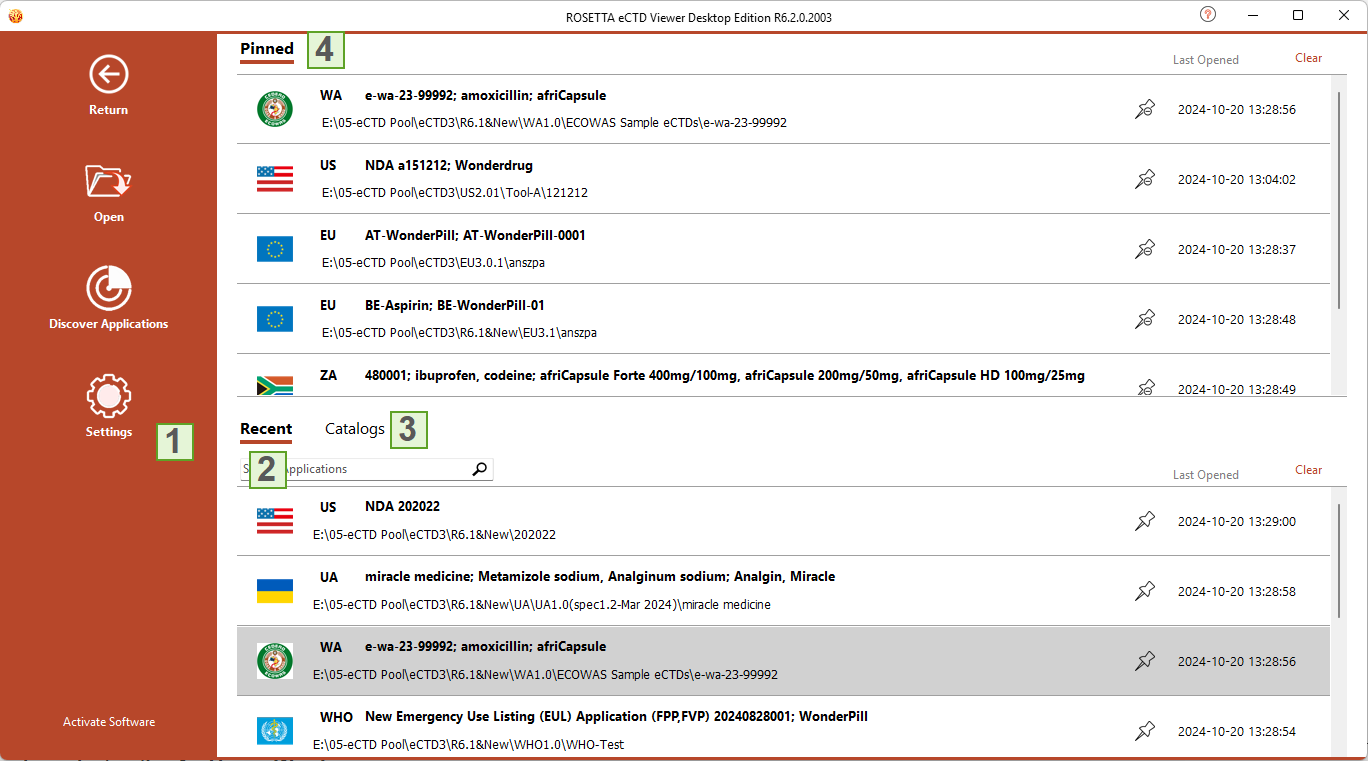1368x761 pixels.
Task: Pin the WHO WonderPill recent entry
Action: click(1145, 731)
